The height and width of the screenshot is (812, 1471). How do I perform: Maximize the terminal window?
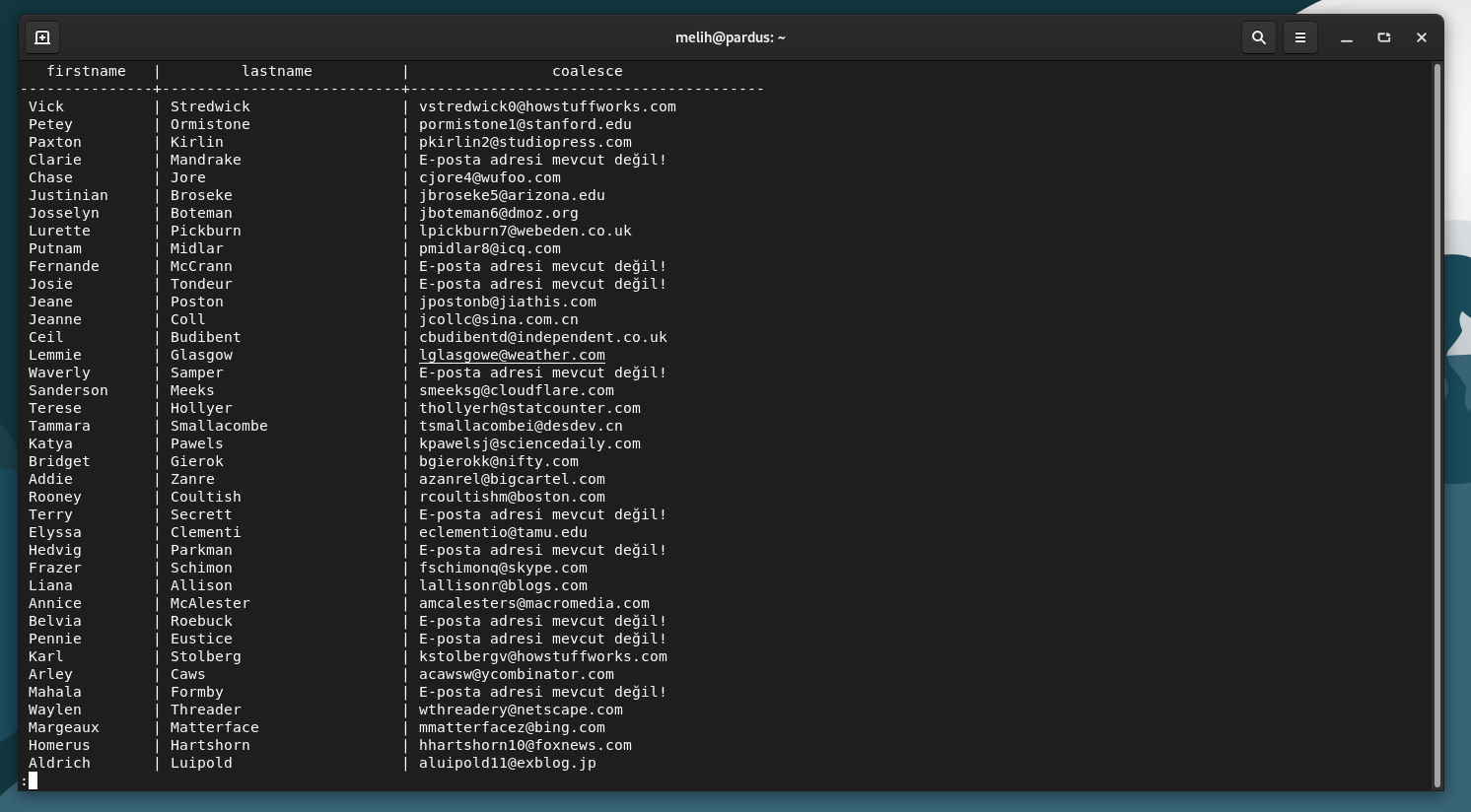click(1384, 37)
